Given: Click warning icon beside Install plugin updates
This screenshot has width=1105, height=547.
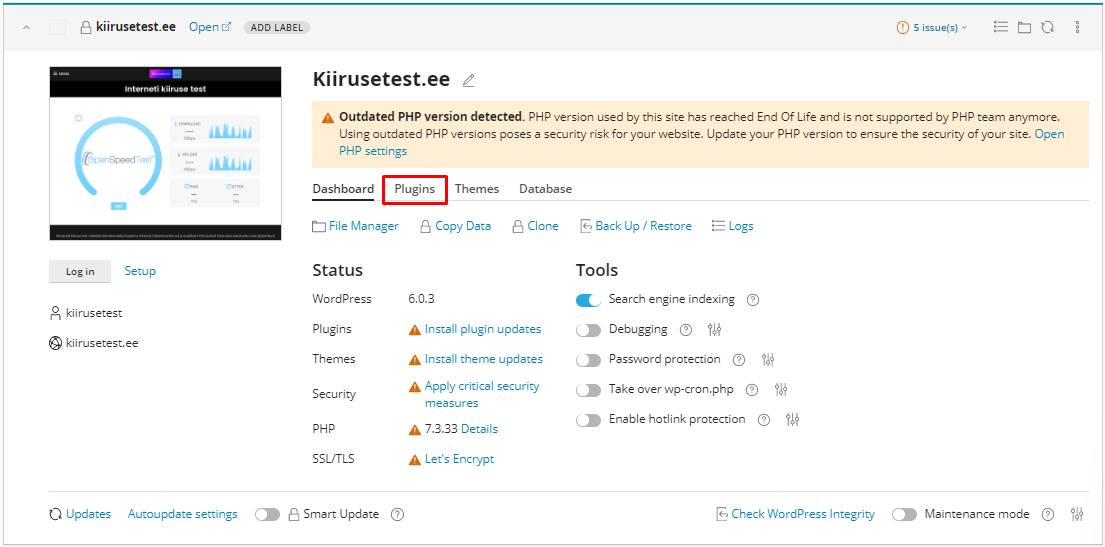Looking at the screenshot, I should [x=415, y=329].
